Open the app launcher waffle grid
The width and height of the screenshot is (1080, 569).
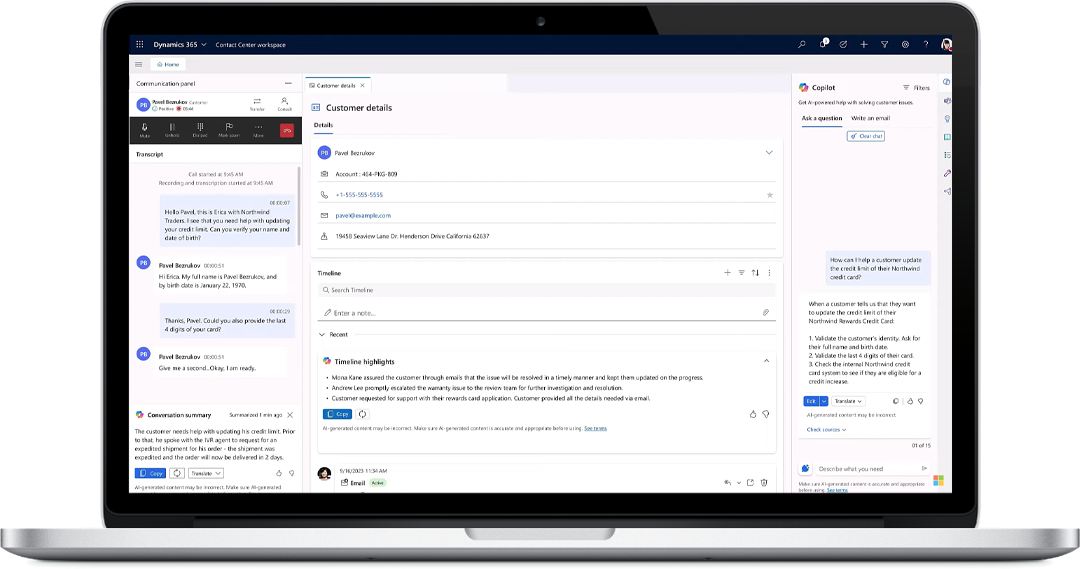point(140,44)
